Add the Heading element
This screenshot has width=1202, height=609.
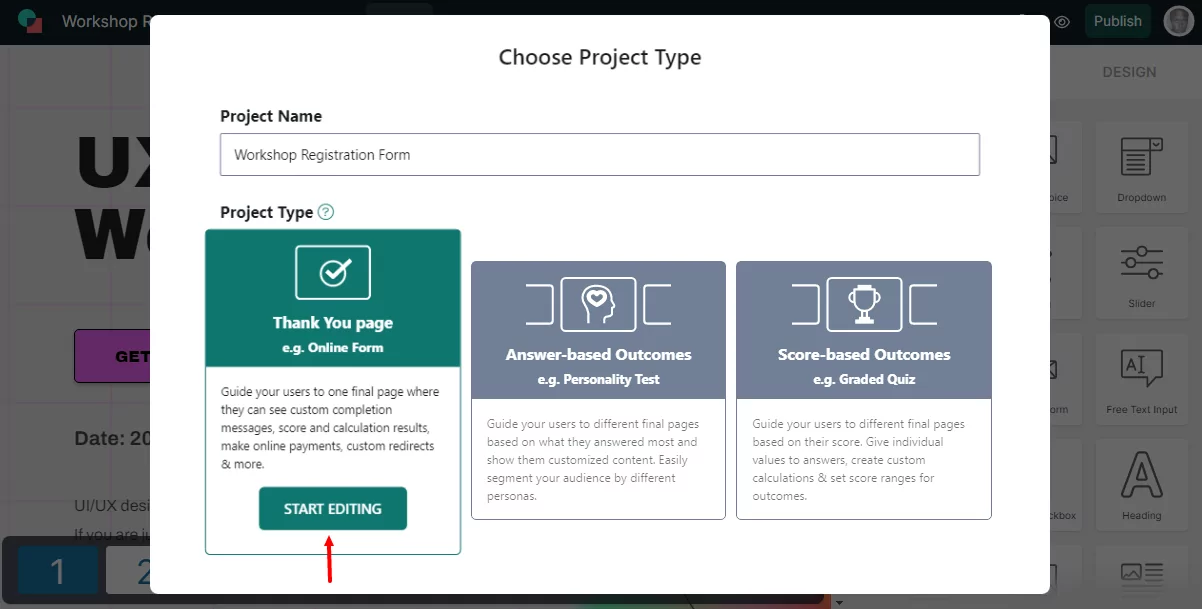1141,487
